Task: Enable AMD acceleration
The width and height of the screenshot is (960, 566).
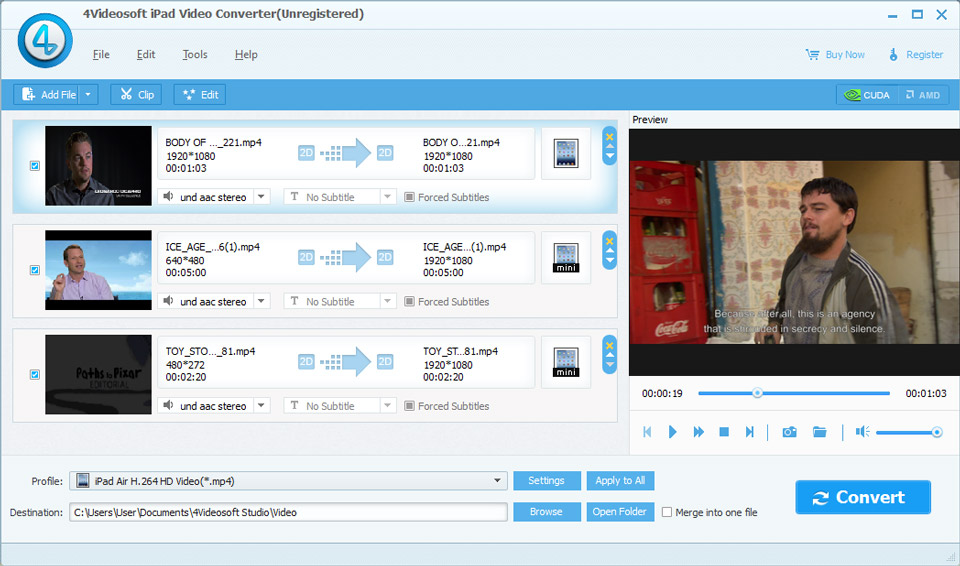Action: click(923, 95)
